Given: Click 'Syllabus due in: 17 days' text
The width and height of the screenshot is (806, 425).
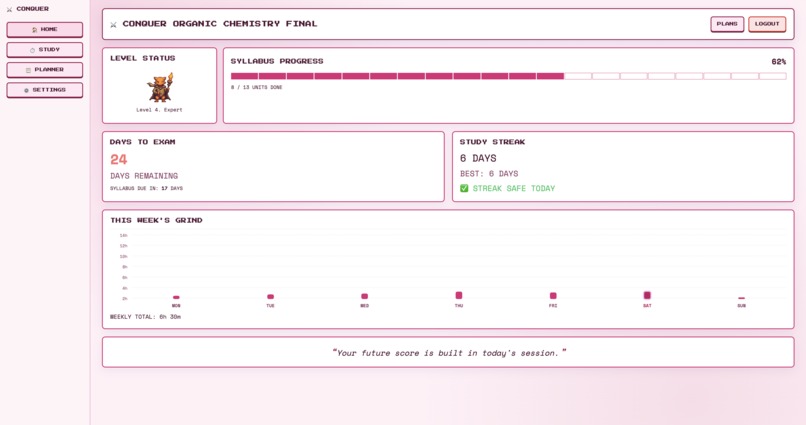Looking at the screenshot, I should (146, 189).
